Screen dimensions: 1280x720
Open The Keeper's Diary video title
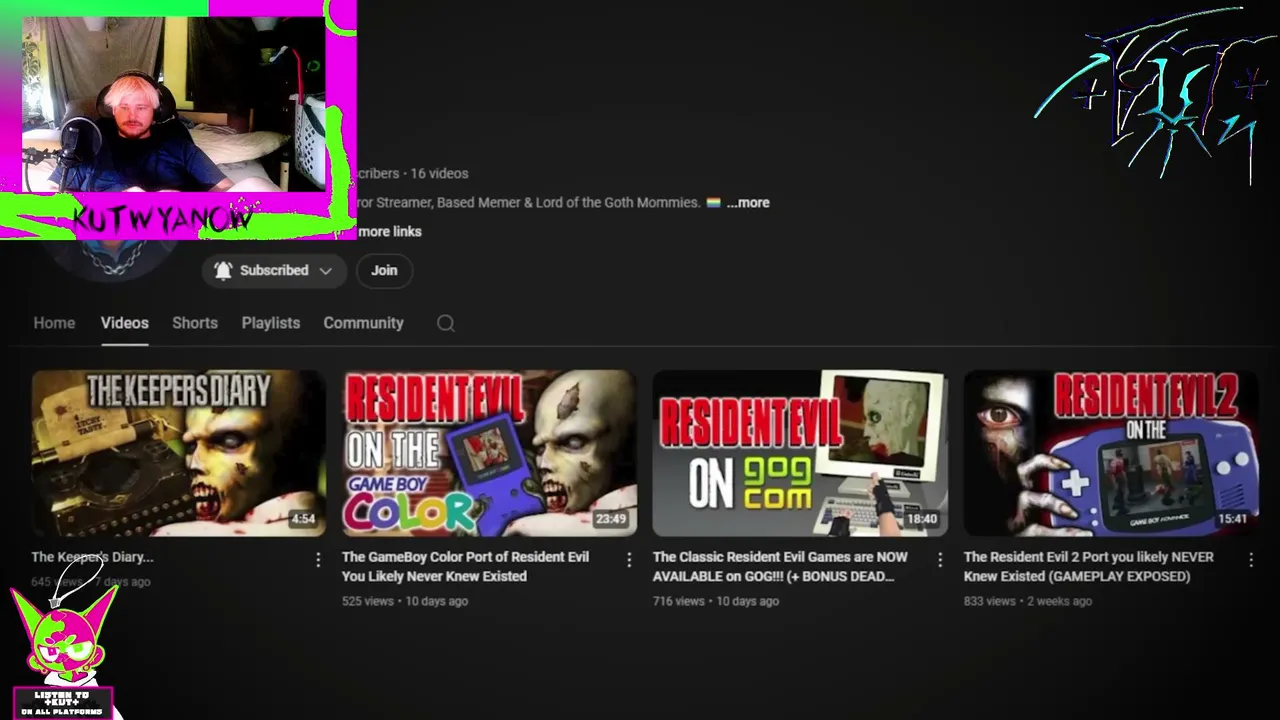pos(92,557)
